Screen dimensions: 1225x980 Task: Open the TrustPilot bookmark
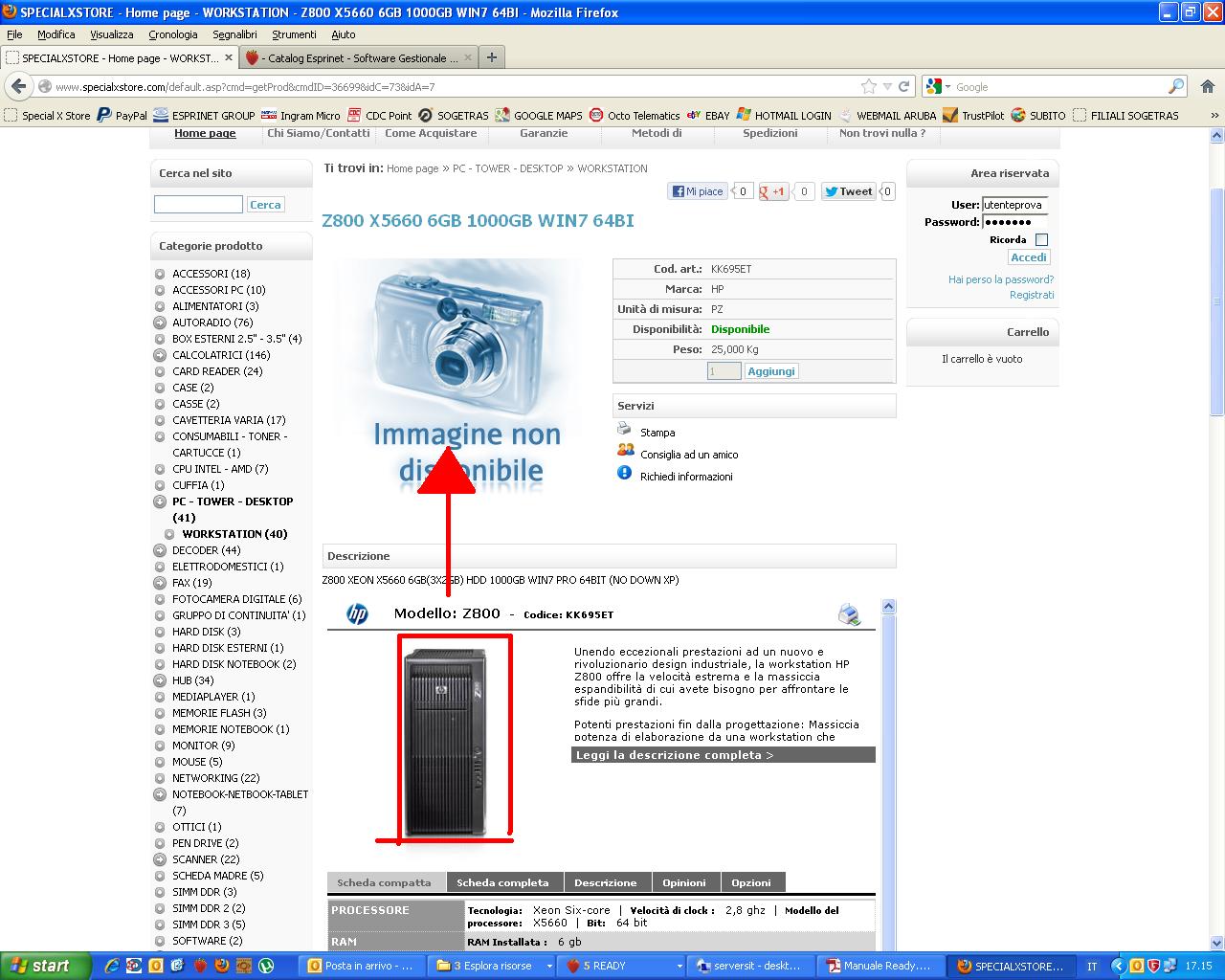point(973,116)
